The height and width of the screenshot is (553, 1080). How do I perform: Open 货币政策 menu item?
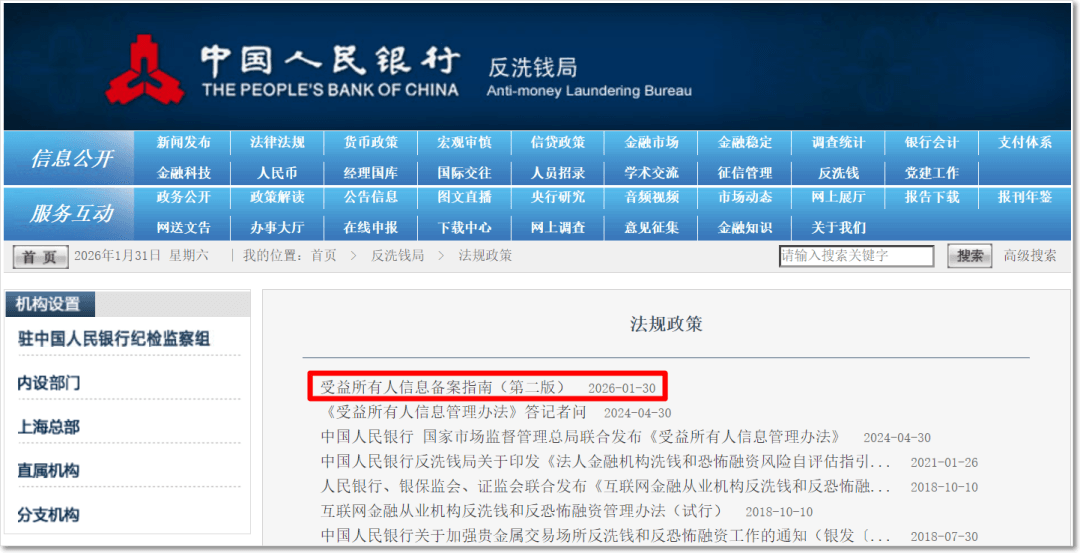(x=371, y=143)
